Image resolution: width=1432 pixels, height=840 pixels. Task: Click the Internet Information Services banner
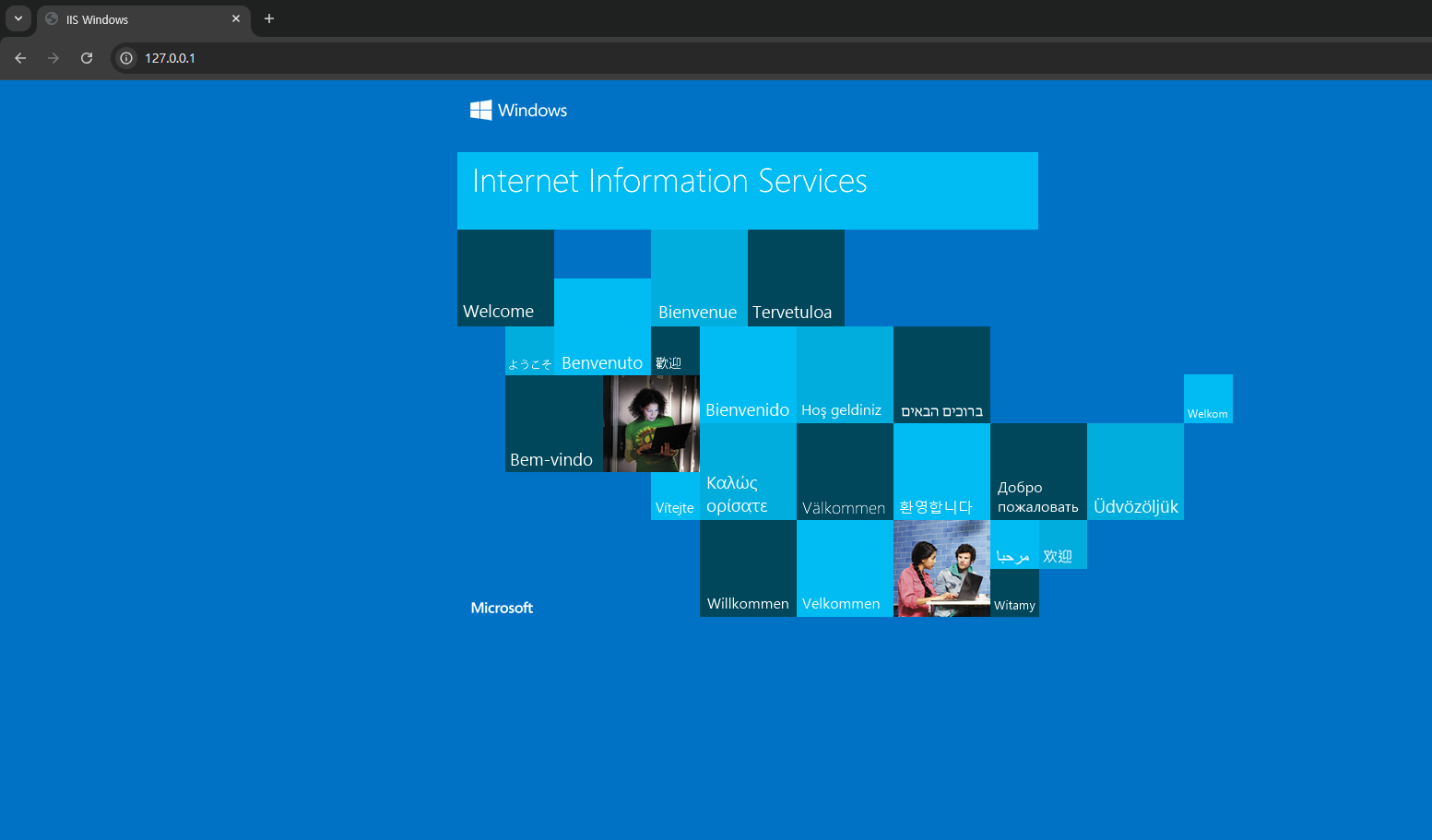tap(748, 191)
